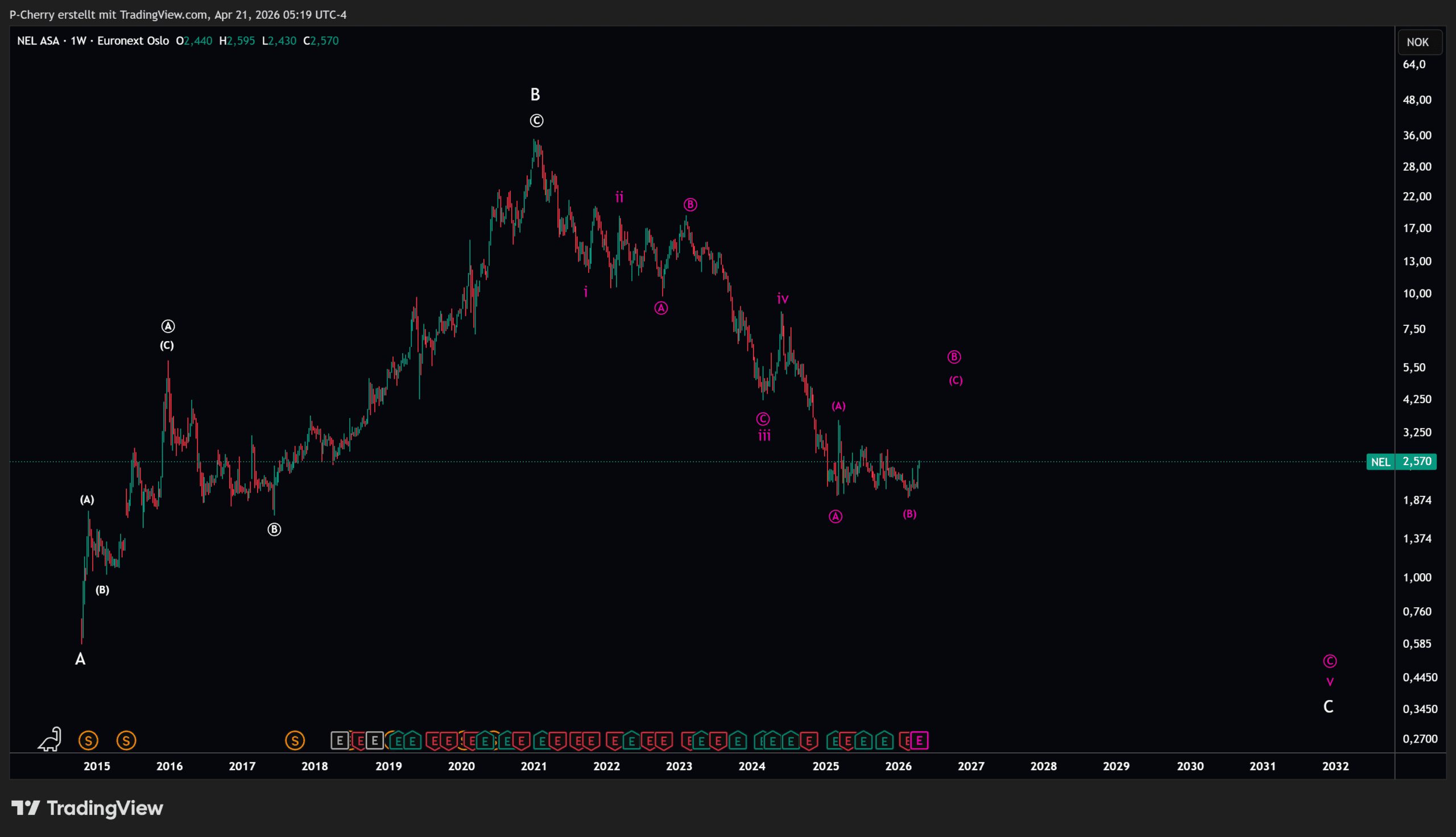Select the large white B wave label at the 2021 peak
The height and width of the screenshot is (837, 1456).
pos(535,94)
